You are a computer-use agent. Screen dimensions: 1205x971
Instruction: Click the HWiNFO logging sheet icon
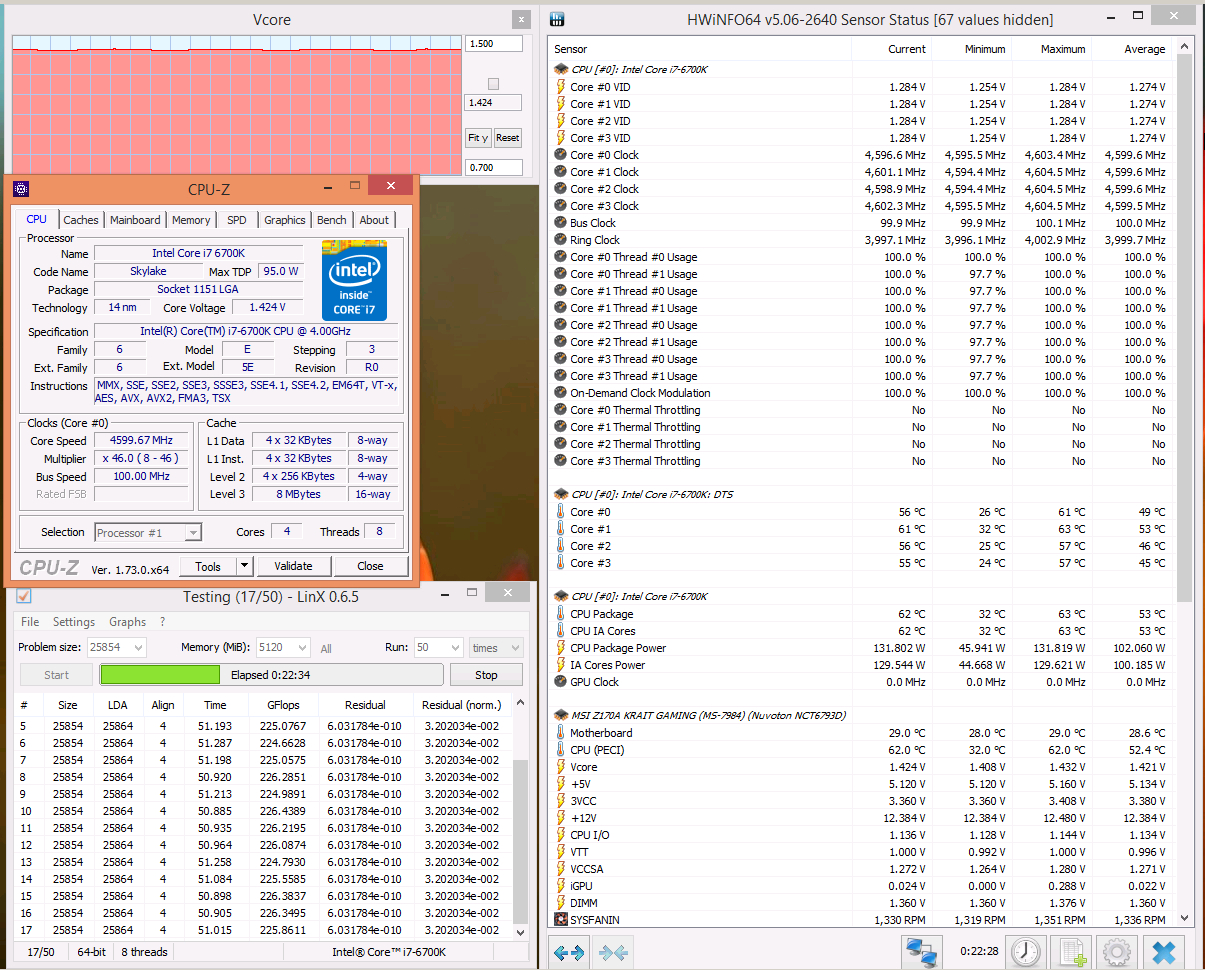[x=1072, y=953]
